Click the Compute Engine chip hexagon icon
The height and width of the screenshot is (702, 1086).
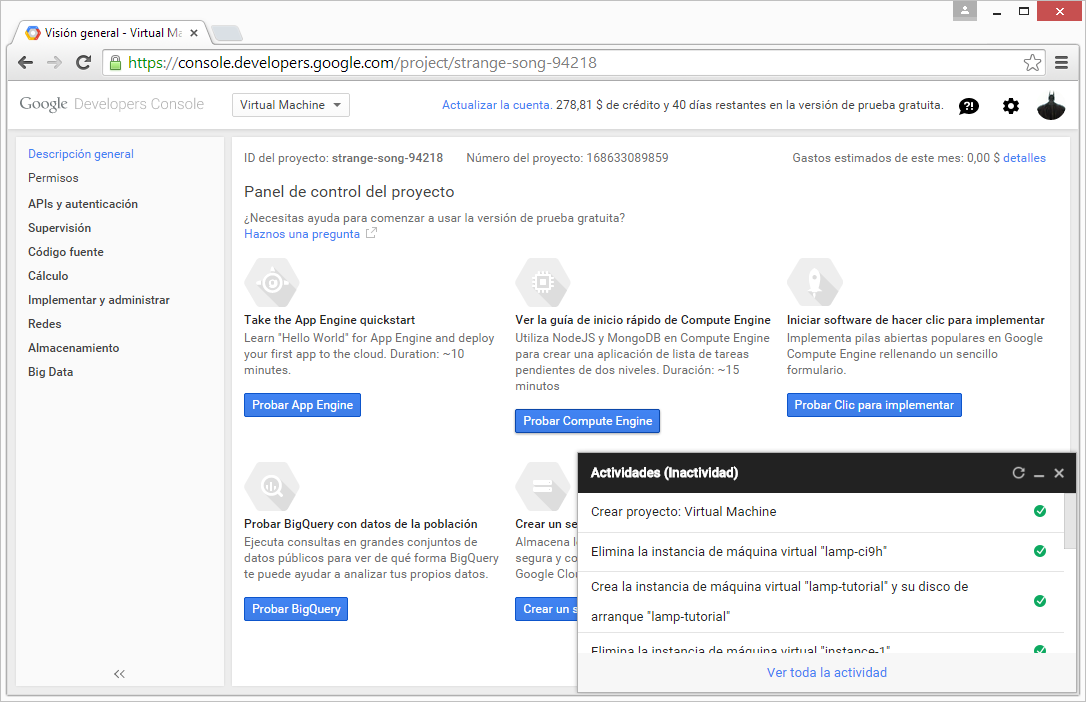[543, 282]
